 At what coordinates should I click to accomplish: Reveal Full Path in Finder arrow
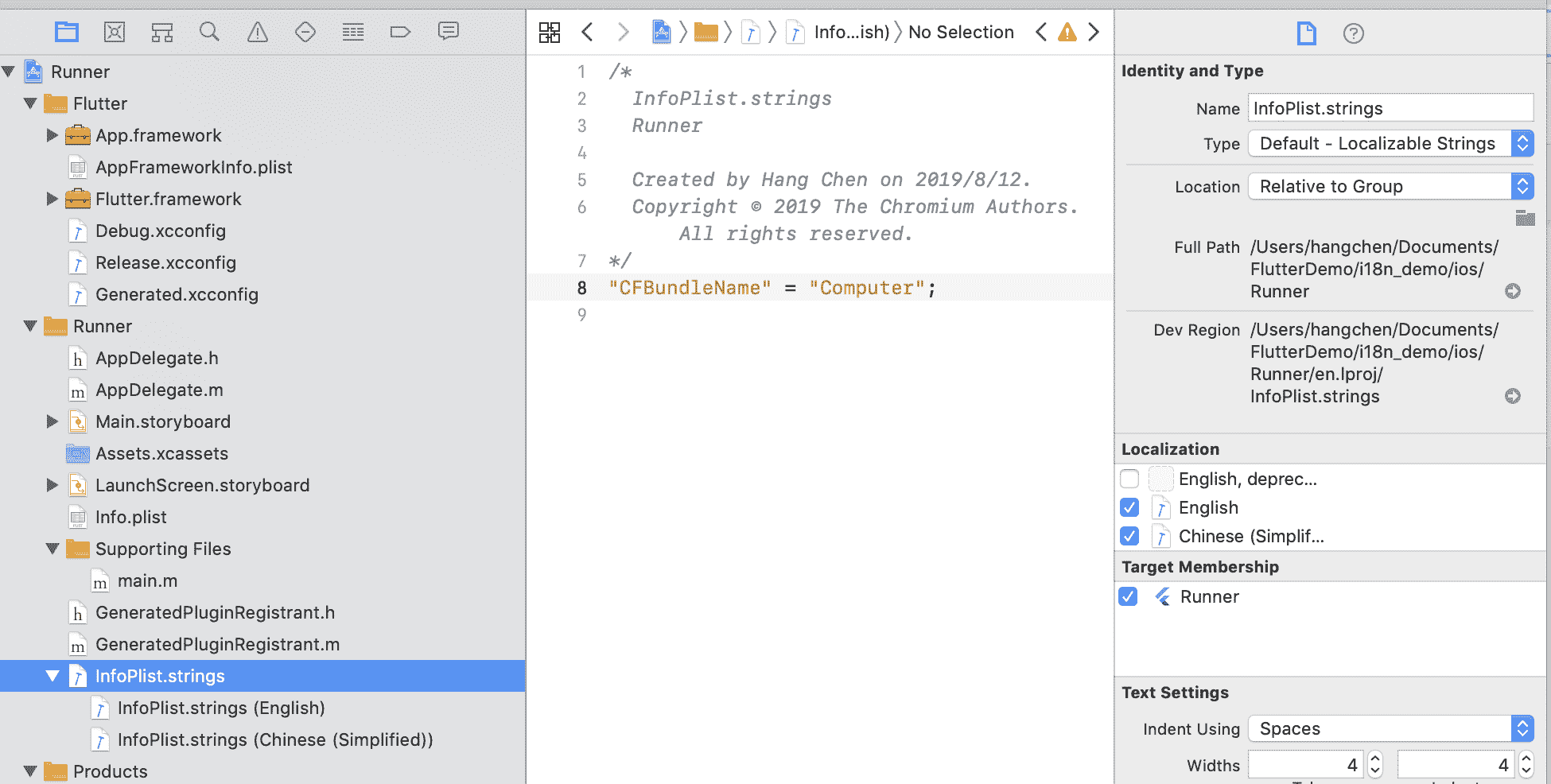[1513, 291]
